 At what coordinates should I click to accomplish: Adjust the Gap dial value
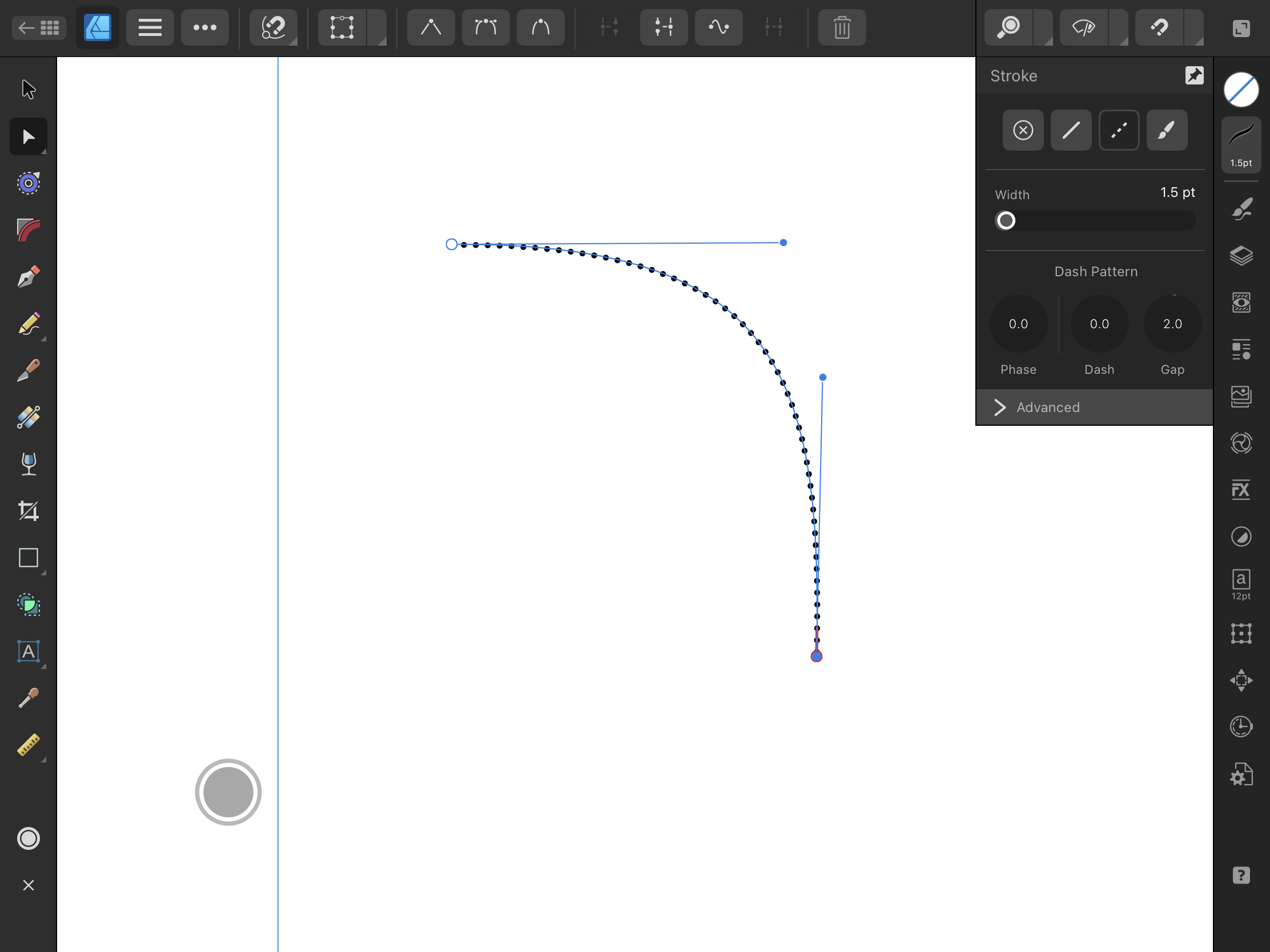pos(1172,324)
